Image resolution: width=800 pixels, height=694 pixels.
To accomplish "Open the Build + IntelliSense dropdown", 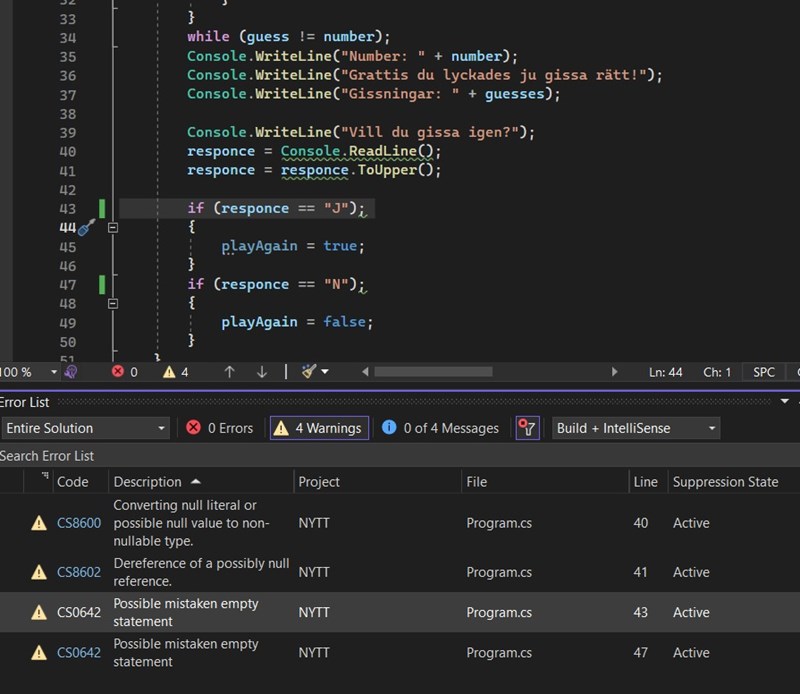I will click(x=636, y=428).
